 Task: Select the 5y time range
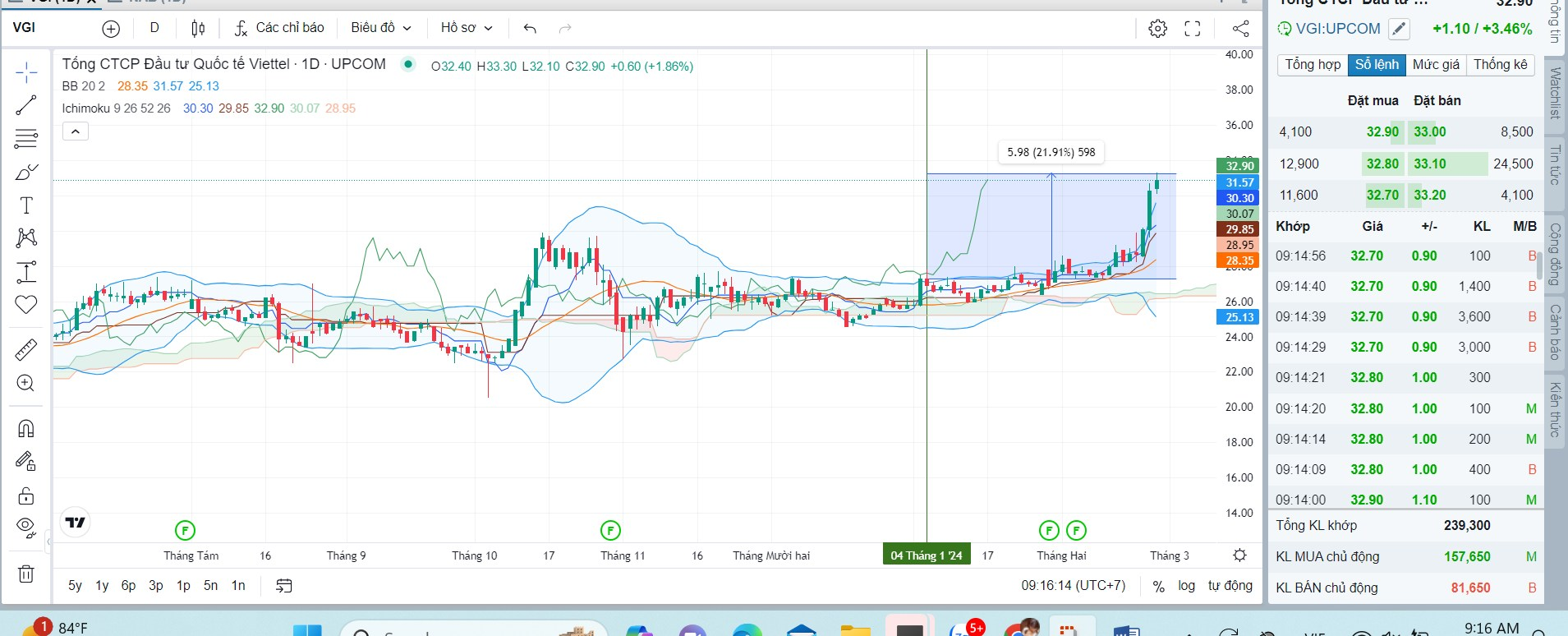[x=75, y=585]
